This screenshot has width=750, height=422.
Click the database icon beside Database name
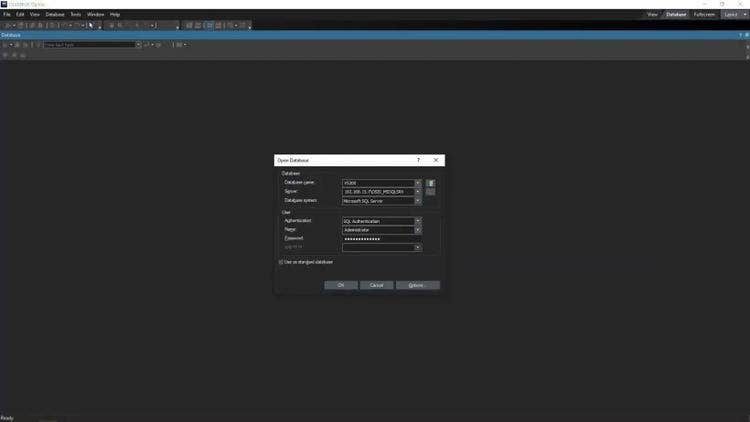(x=430, y=183)
